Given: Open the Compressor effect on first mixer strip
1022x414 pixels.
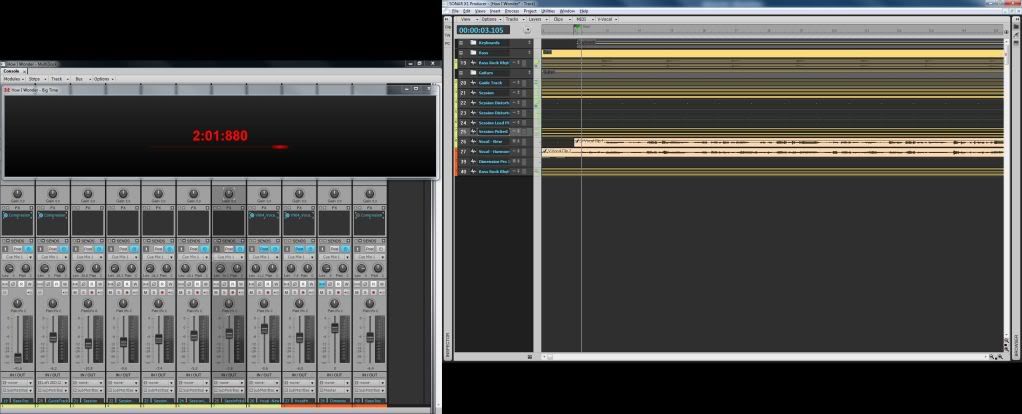Looking at the screenshot, I should (x=18, y=215).
